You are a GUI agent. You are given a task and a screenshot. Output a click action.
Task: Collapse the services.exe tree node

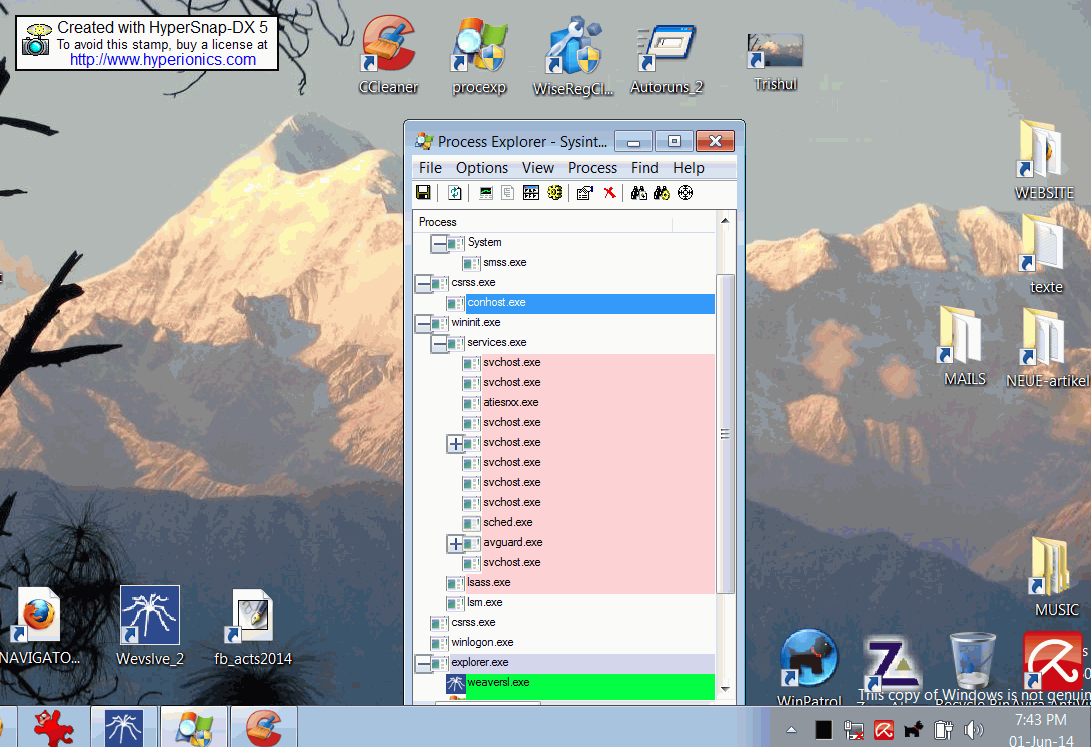[439, 344]
